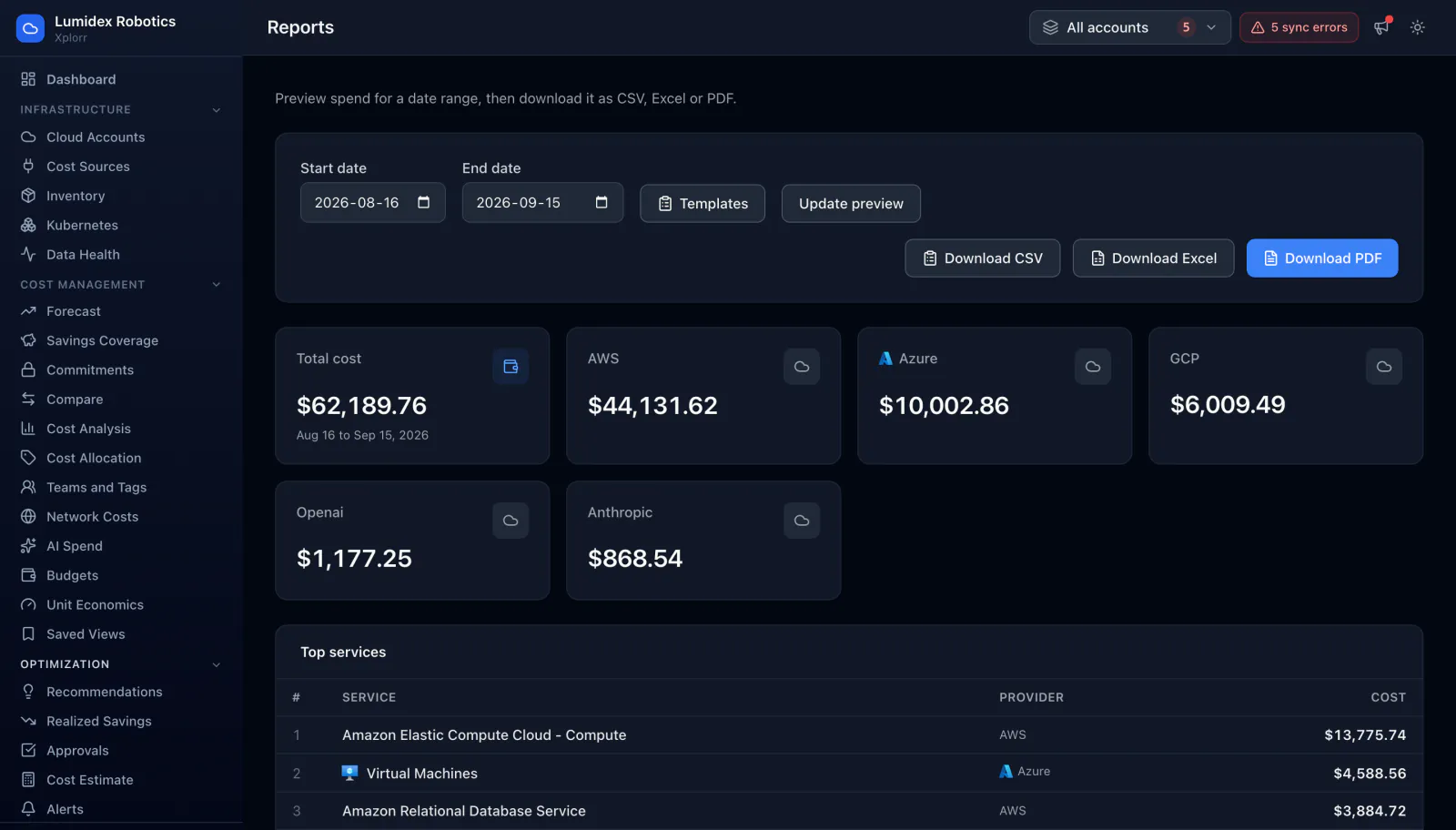Click the Azure logo in Virtual Machines row
1456x830 pixels.
pos(1006,771)
